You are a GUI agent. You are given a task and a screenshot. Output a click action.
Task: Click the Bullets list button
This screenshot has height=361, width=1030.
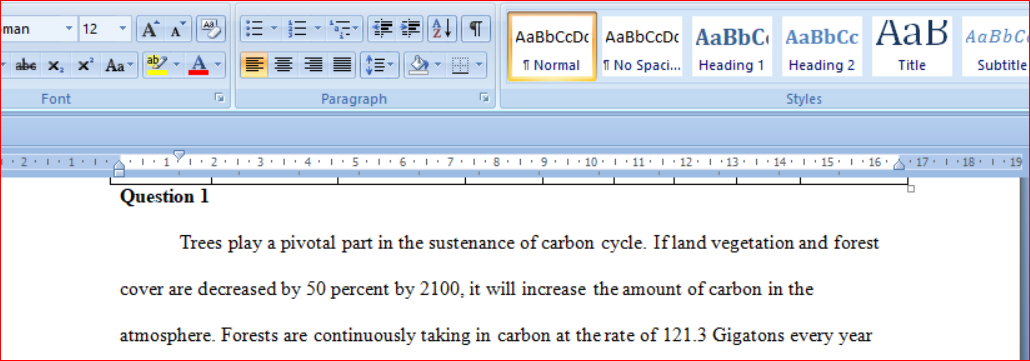(x=254, y=30)
